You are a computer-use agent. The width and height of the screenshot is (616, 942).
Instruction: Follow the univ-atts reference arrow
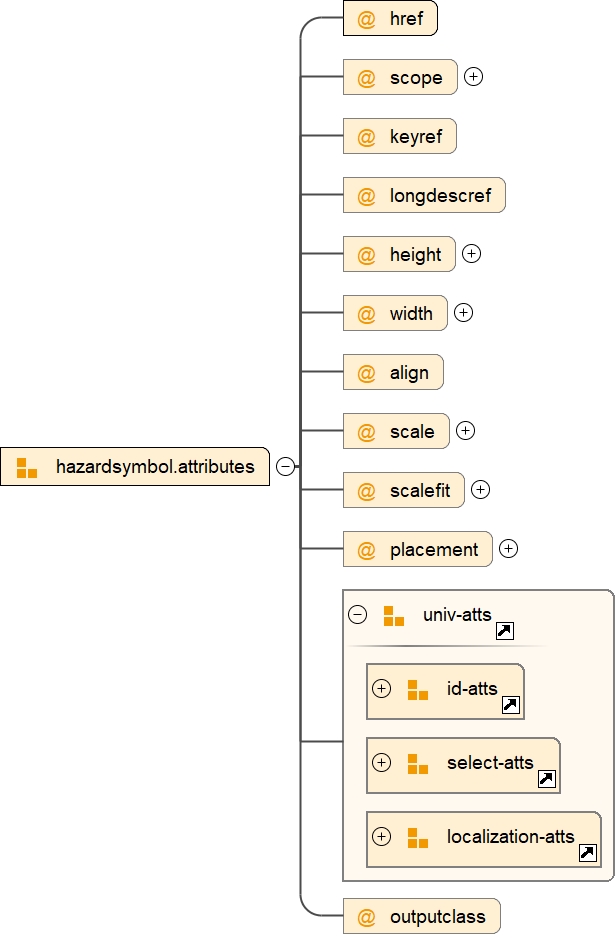pos(505,631)
